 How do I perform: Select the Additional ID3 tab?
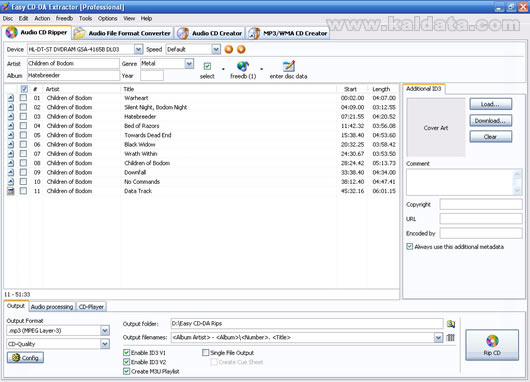424,89
